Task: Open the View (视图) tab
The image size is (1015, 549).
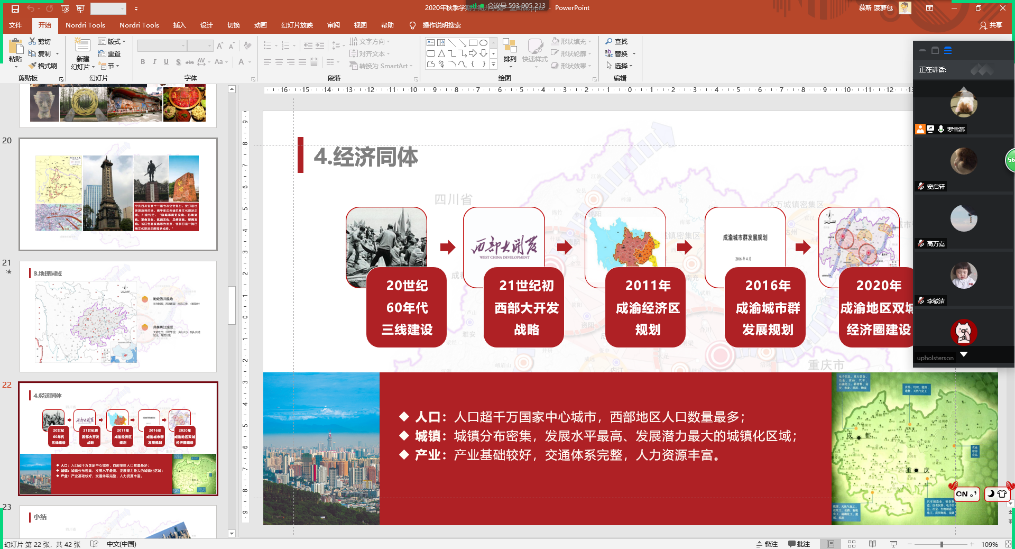Action: [360, 25]
